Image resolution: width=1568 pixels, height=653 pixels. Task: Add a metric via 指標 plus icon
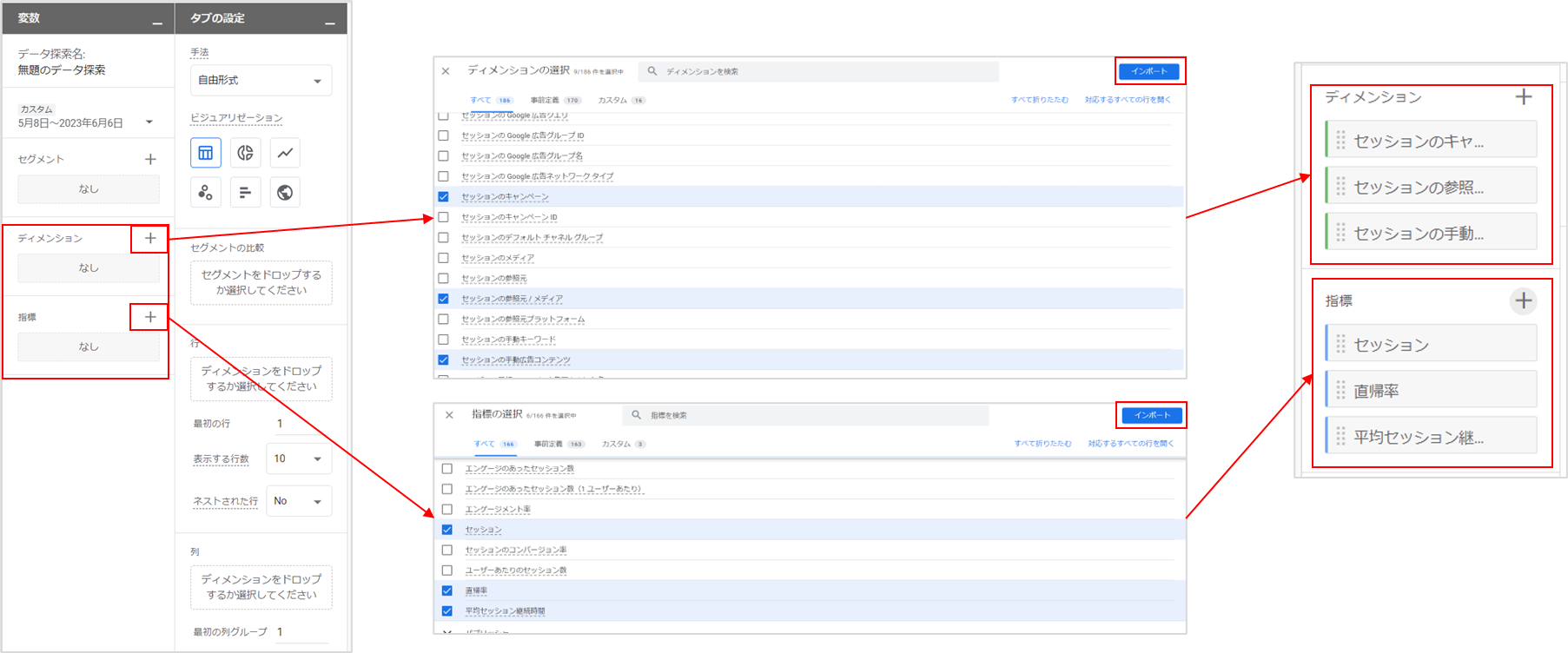pos(150,317)
